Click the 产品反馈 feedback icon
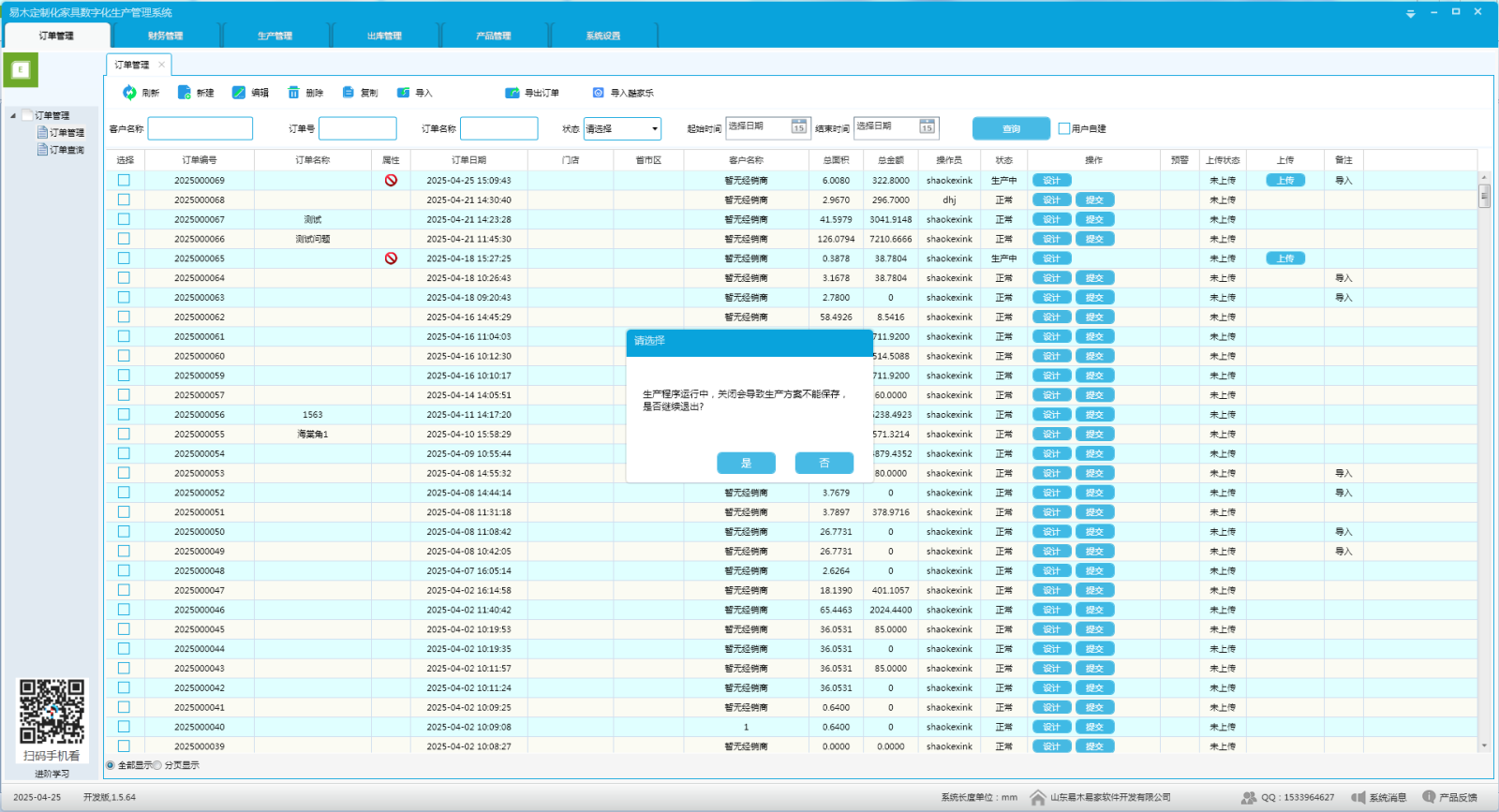Screen dimensions: 1499x812 pyautogui.click(x=1429, y=797)
